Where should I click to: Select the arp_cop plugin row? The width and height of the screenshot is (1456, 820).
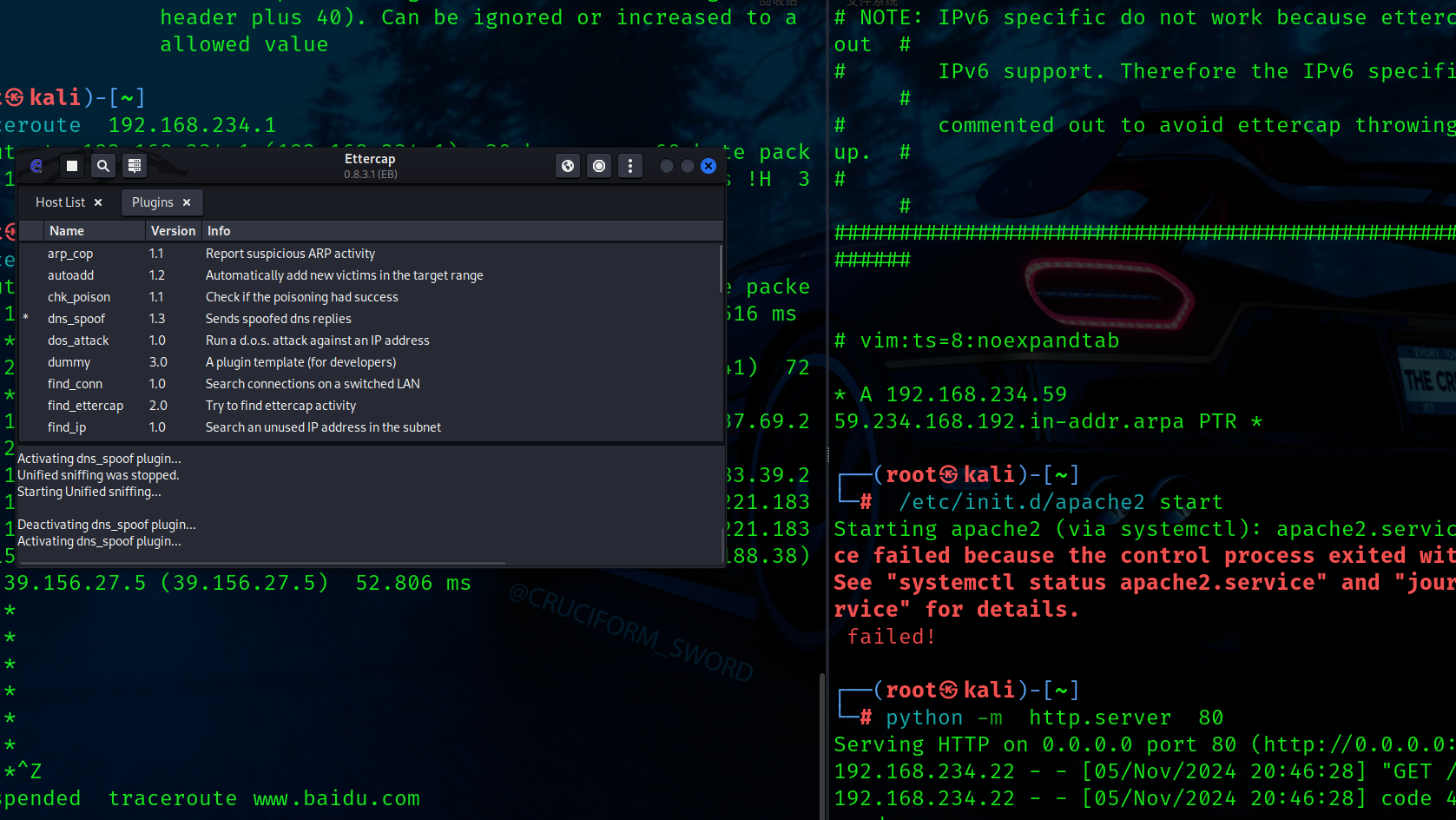(371, 254)
